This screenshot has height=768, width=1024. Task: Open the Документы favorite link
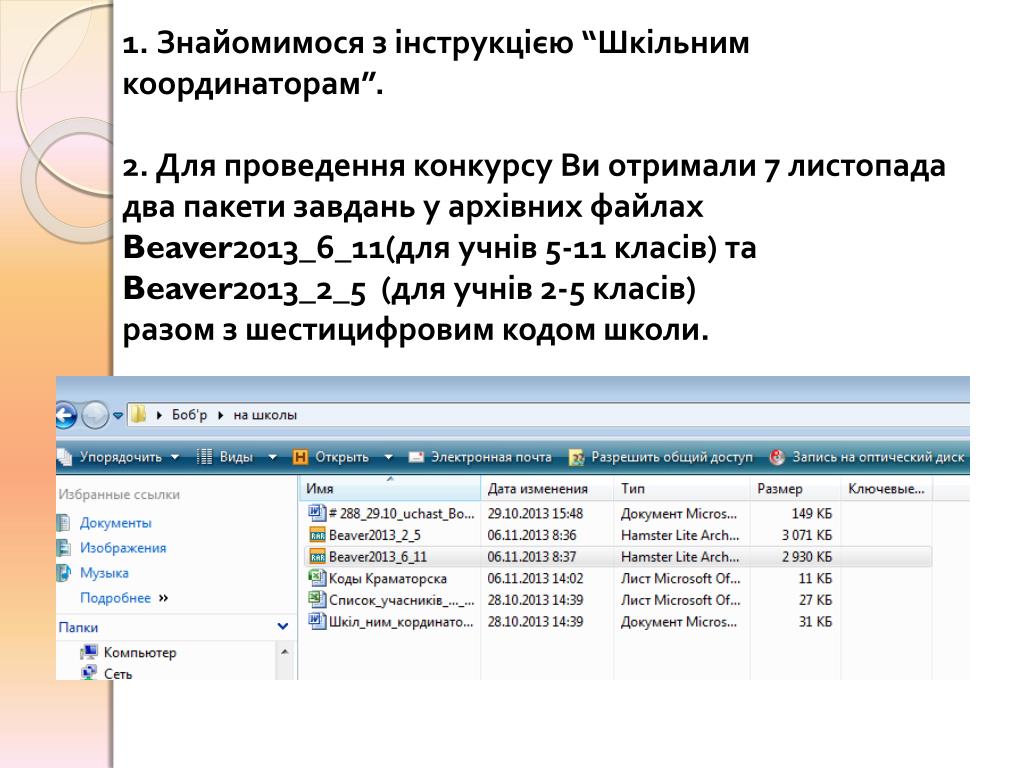116,523
